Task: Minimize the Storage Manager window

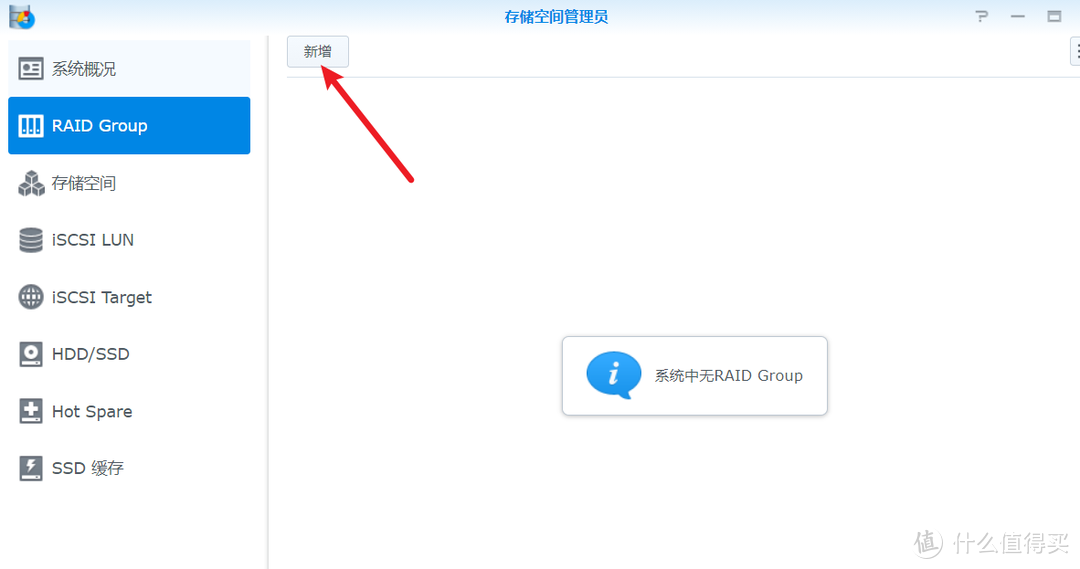Action: click(1018, 17)
